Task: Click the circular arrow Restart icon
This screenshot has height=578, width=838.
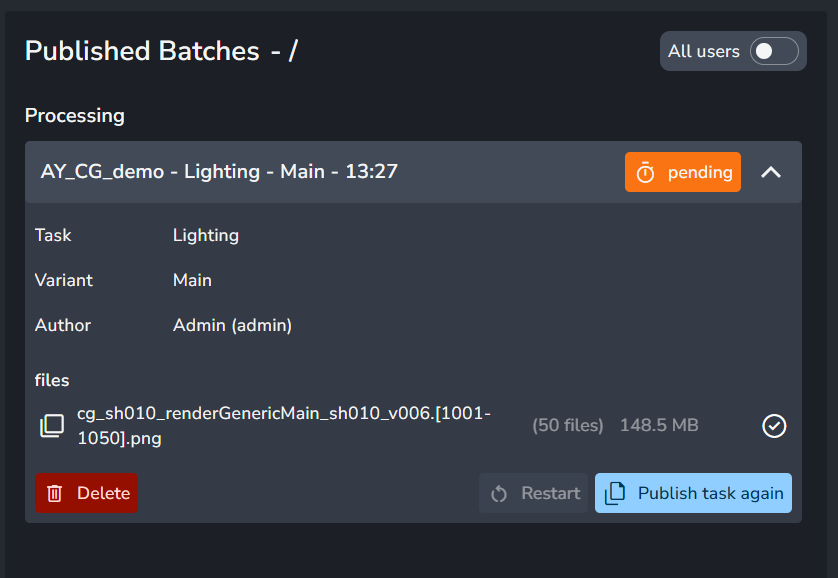Action: click(x=500, y=493)
